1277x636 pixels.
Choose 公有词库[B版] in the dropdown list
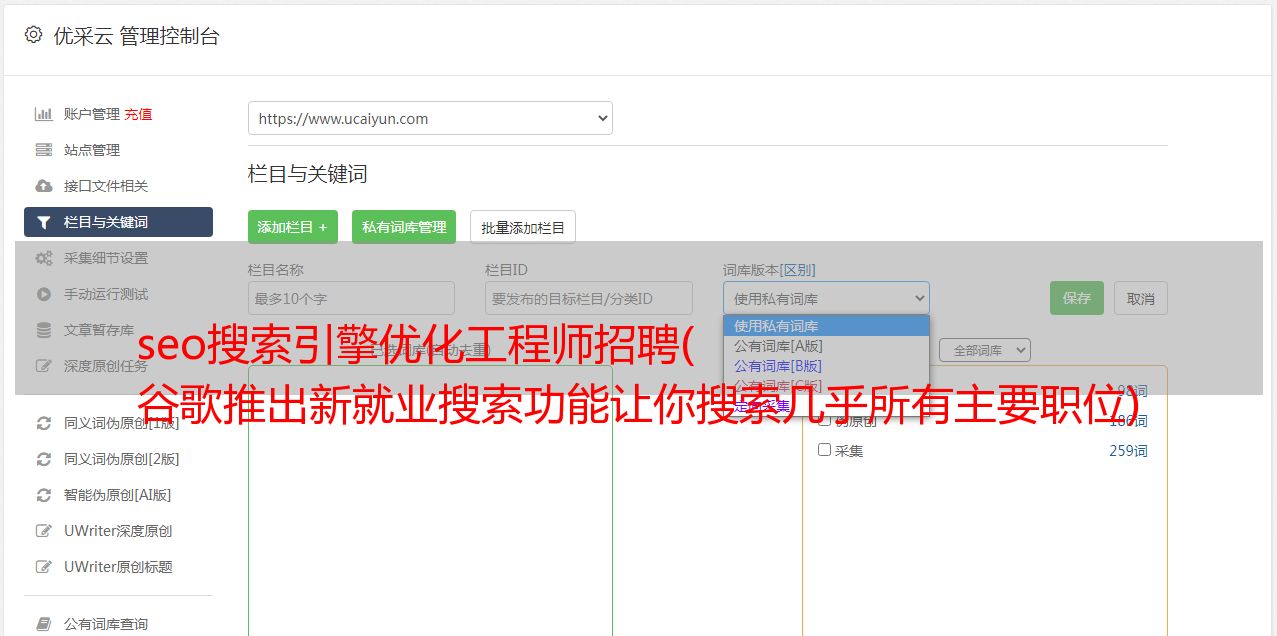coord(826,366)
